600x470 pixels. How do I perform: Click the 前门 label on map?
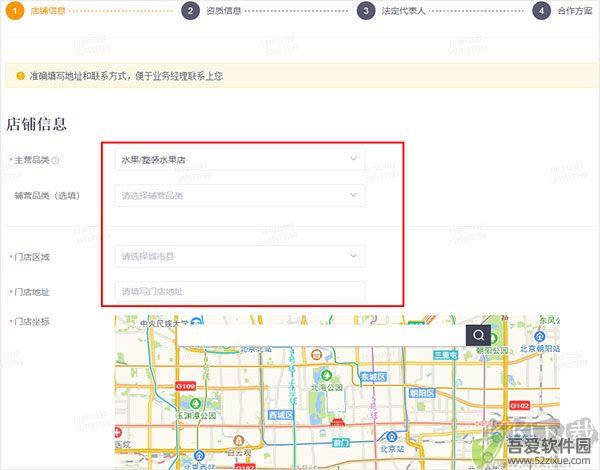(x=341, y=443)
